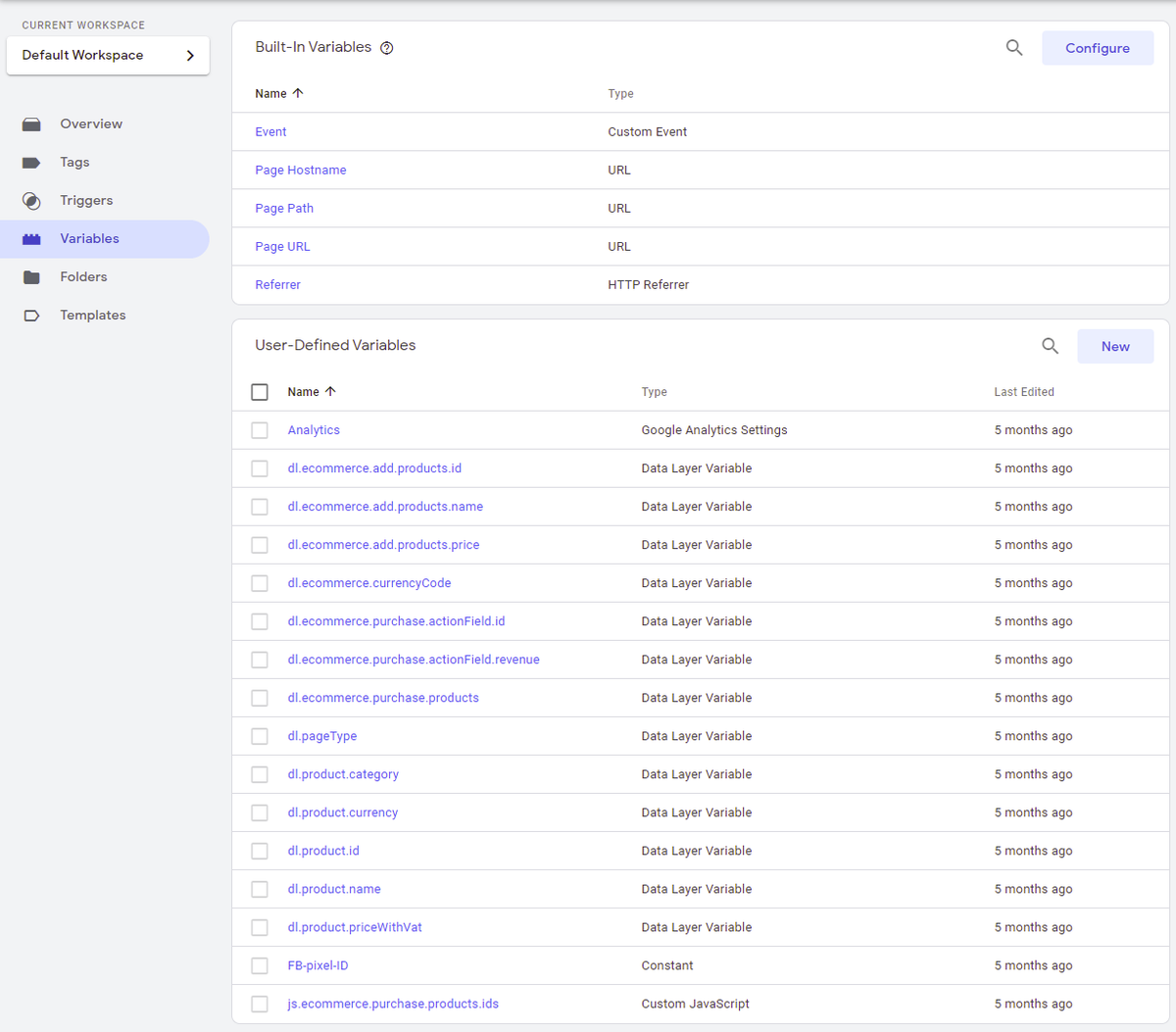Click New user-defined variable button
This screenshot has height=1032, width=1176.
point(1115,346)
